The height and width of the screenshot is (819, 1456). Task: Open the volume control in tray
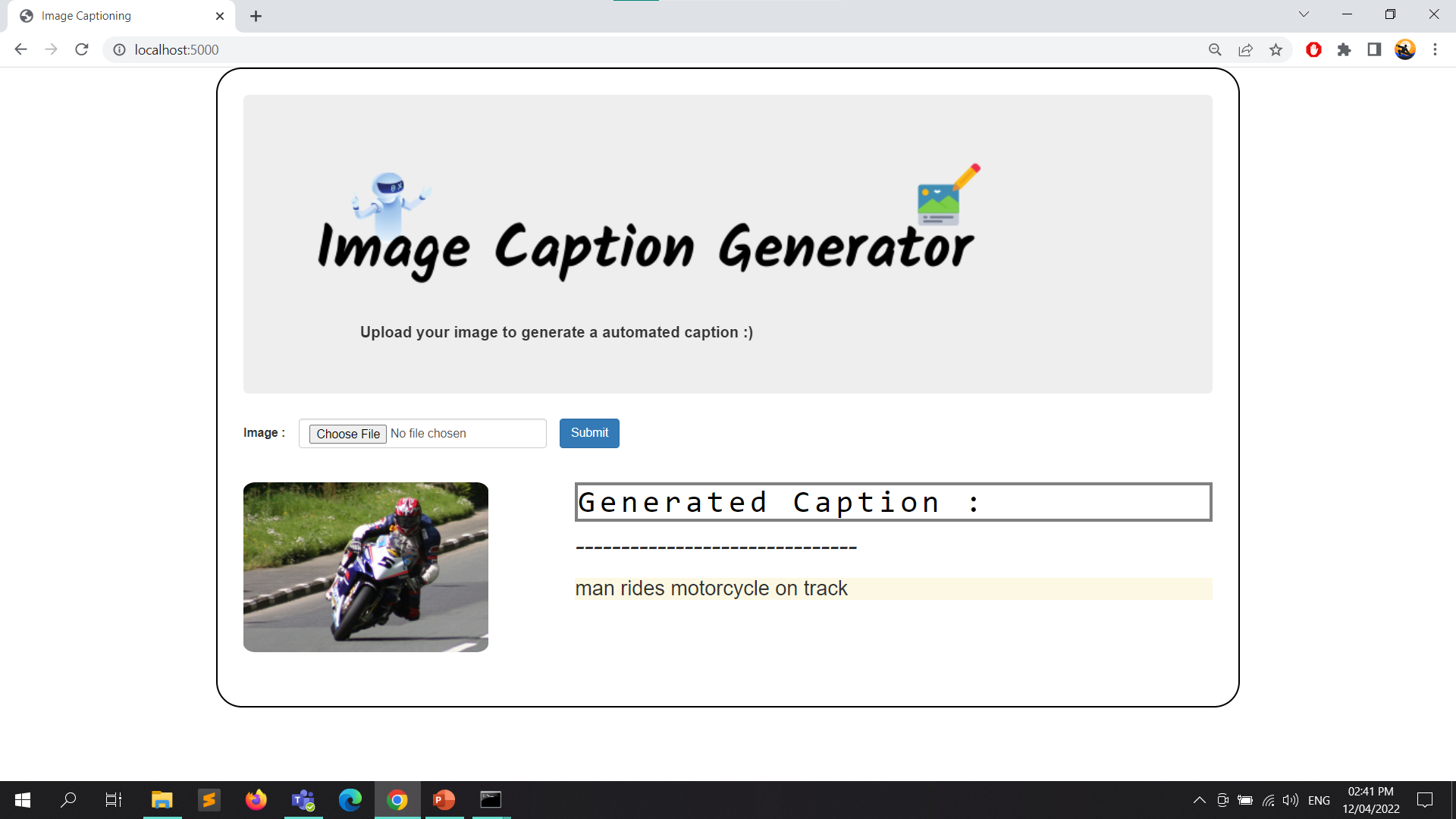[1290, 800]
